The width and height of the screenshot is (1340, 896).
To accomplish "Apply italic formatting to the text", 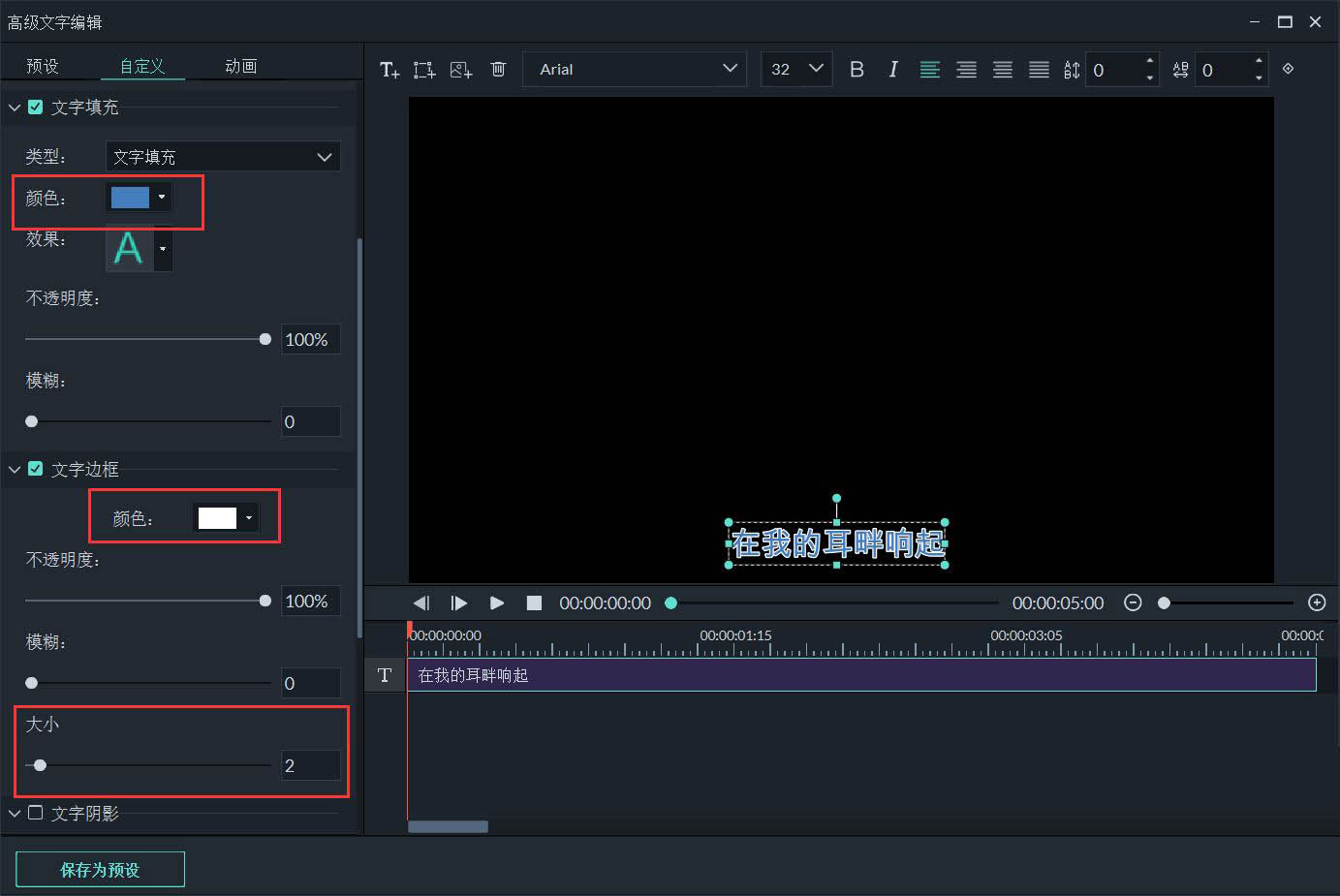I will pos(892,69).
